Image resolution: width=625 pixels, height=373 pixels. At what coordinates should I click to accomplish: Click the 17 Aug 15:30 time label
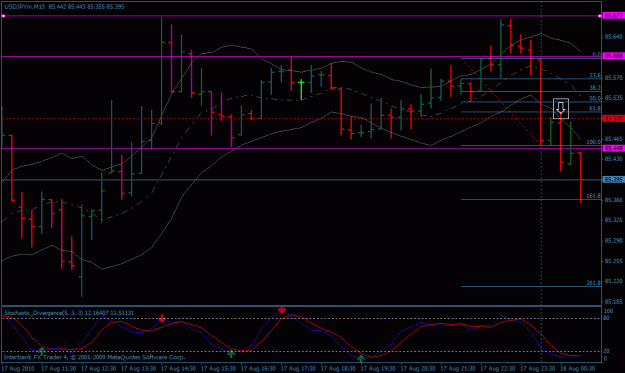pos(218,369)
